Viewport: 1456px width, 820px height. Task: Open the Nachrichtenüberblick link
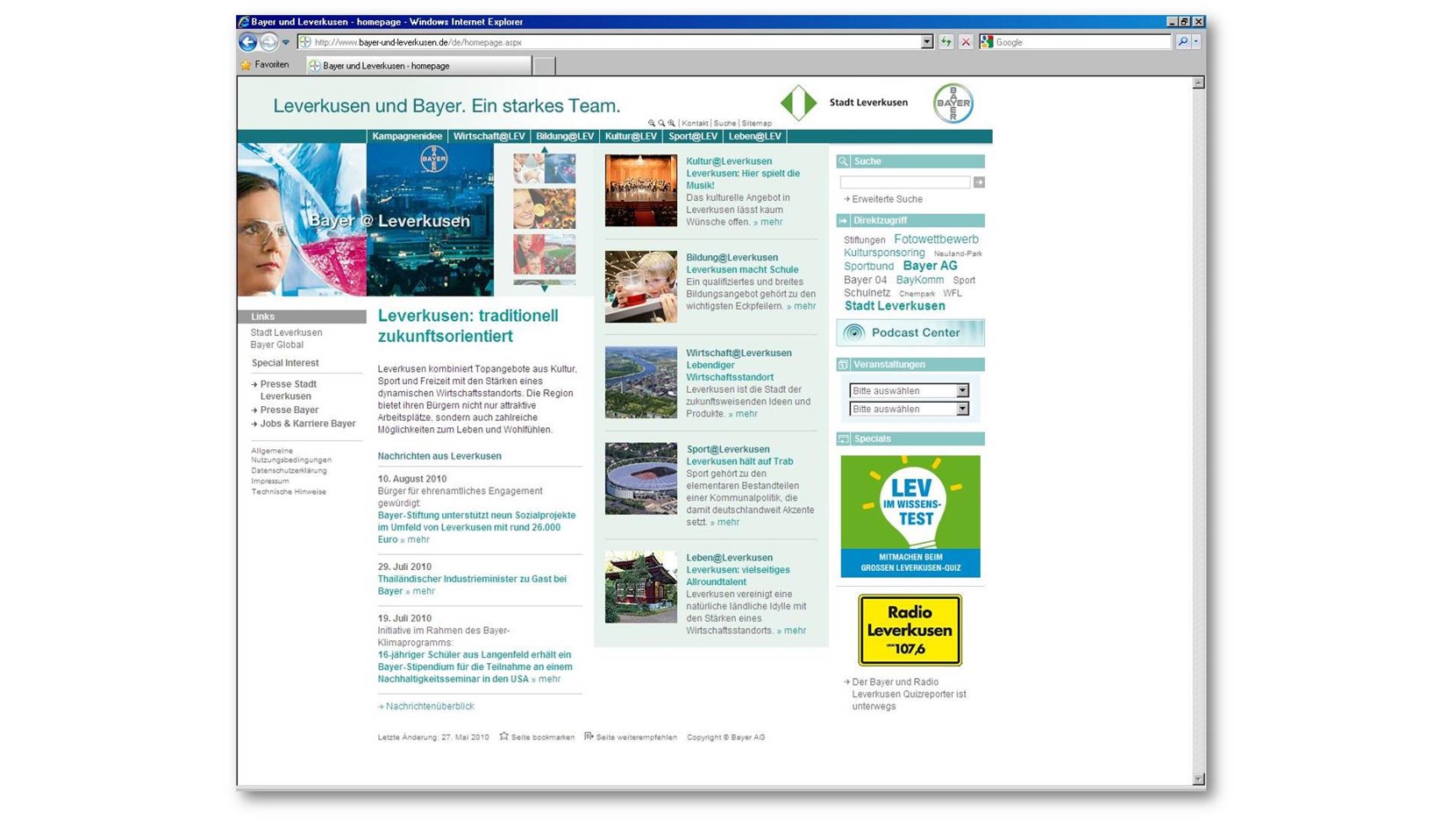(430, 707)
